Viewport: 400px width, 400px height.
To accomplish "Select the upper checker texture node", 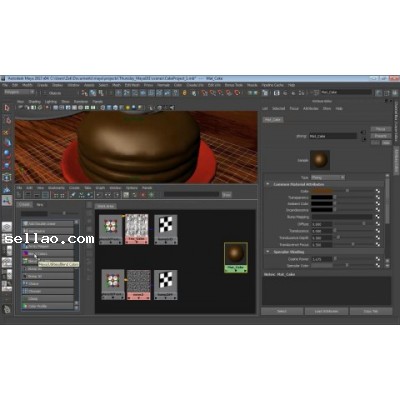I will click(x=166, y=229).
